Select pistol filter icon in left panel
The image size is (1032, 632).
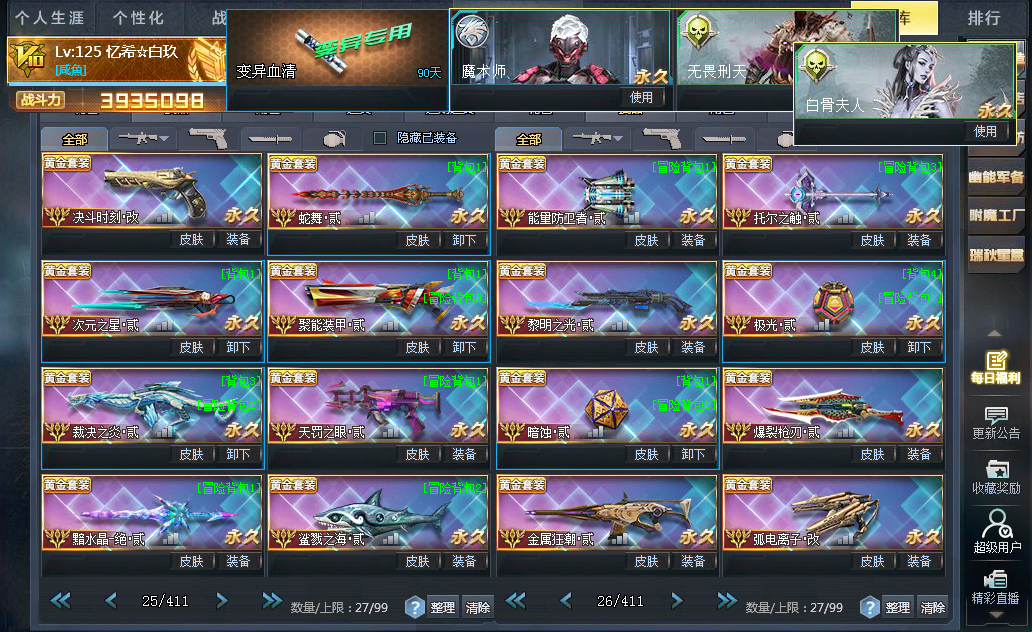coord(208,139)
